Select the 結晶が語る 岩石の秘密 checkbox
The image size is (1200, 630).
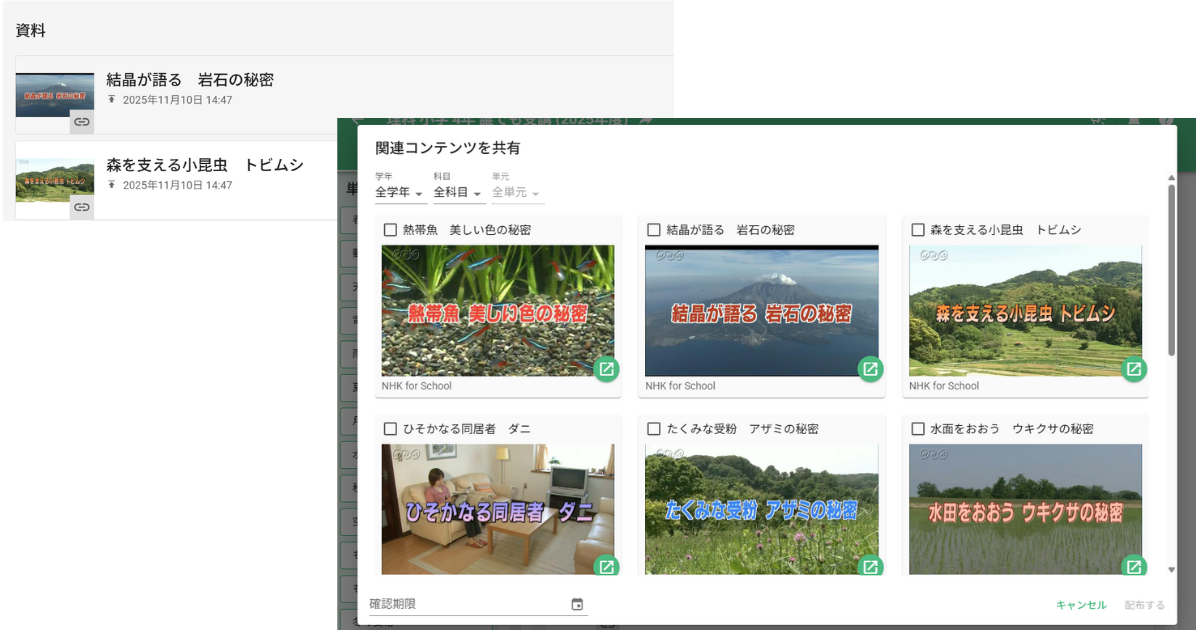[x=653, y=229]
